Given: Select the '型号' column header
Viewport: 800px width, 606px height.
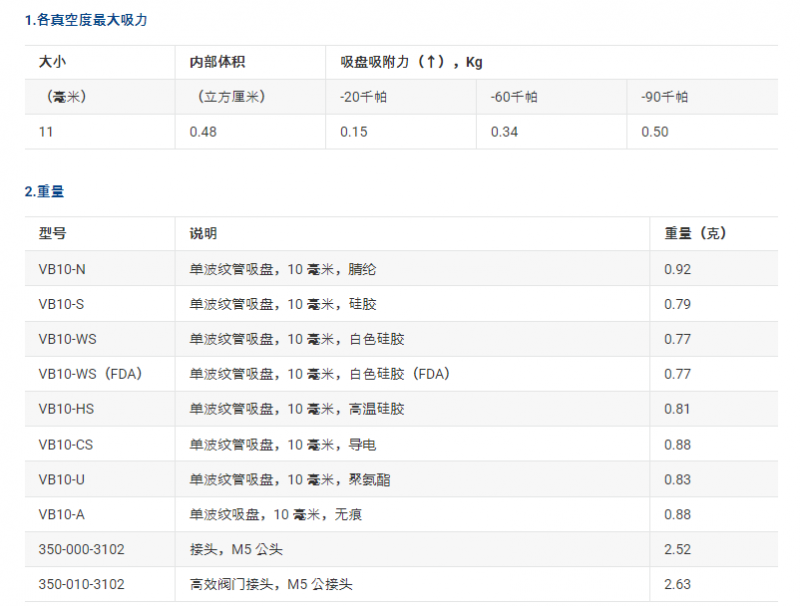Looking at the screenshot, I should [52, 233].
